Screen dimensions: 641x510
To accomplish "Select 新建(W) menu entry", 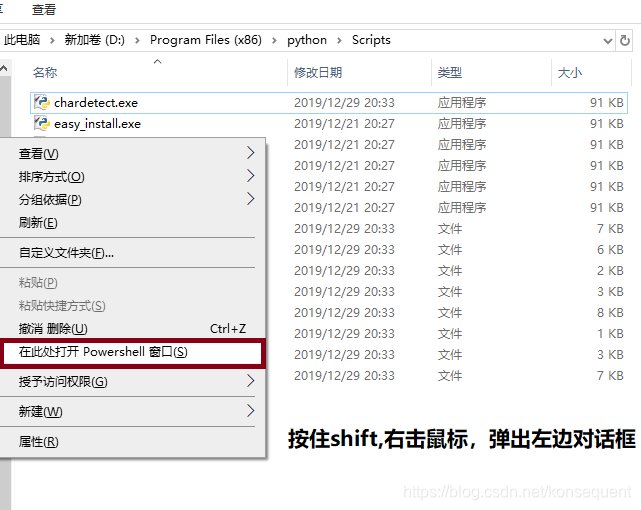I will tap(132, 412).
